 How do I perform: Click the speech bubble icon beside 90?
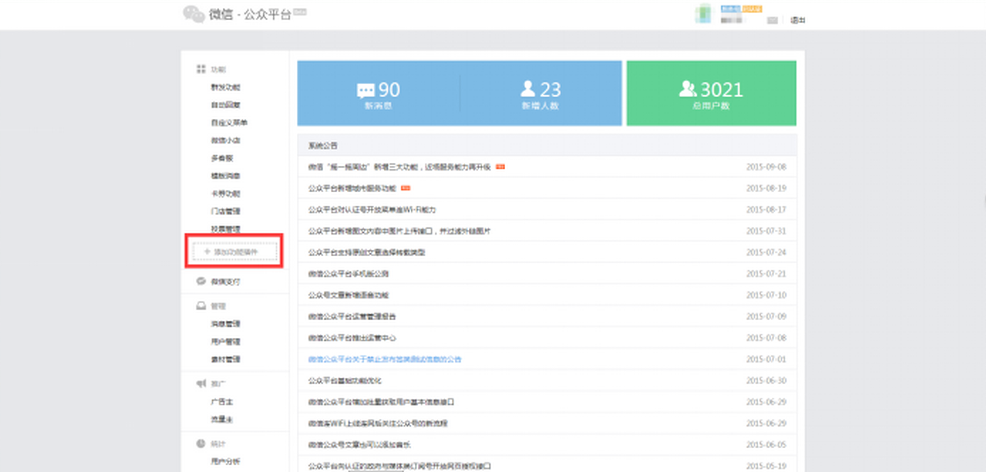(x=366, y=91)
